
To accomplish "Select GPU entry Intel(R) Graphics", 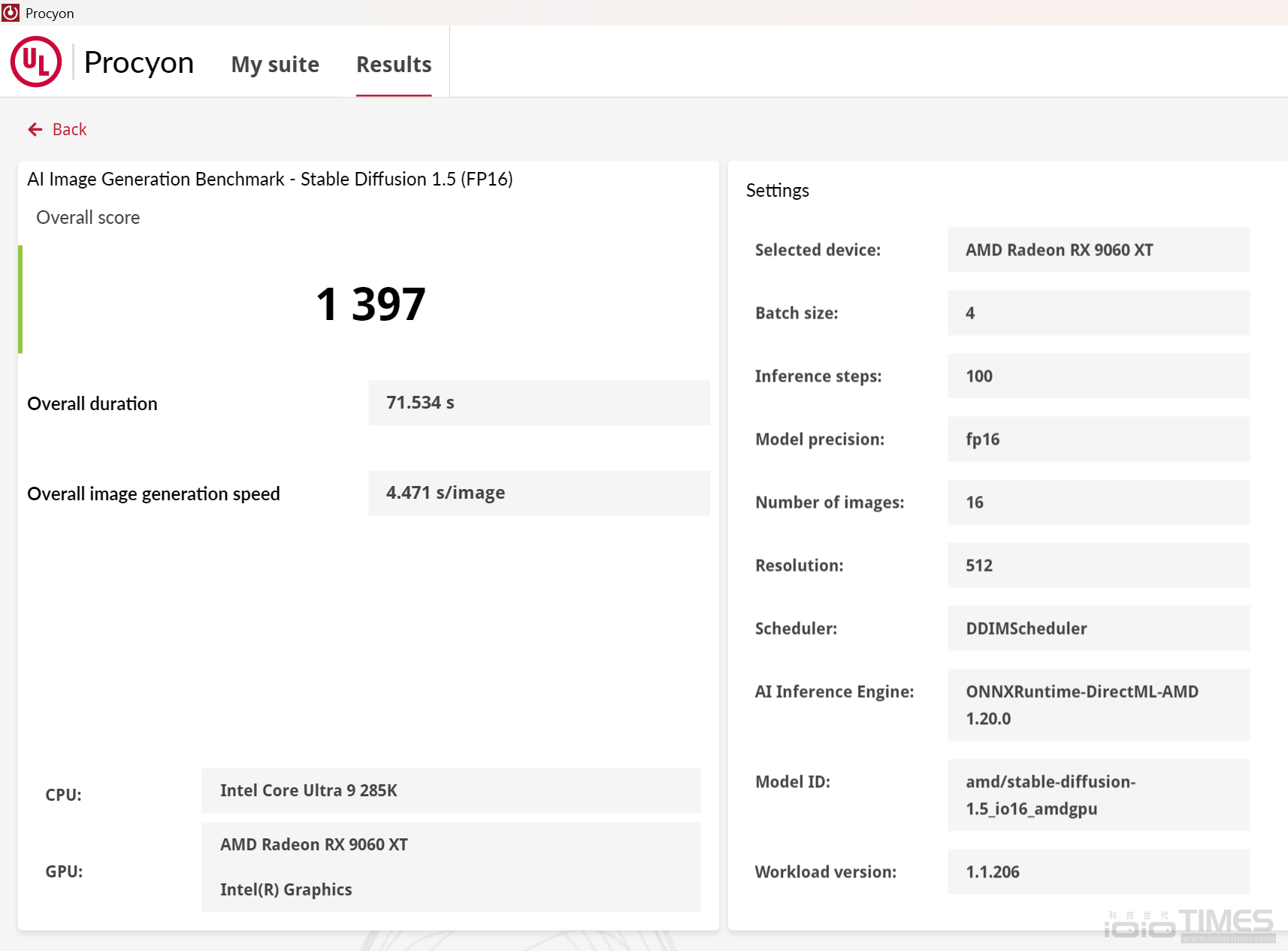I will (286, 889).
